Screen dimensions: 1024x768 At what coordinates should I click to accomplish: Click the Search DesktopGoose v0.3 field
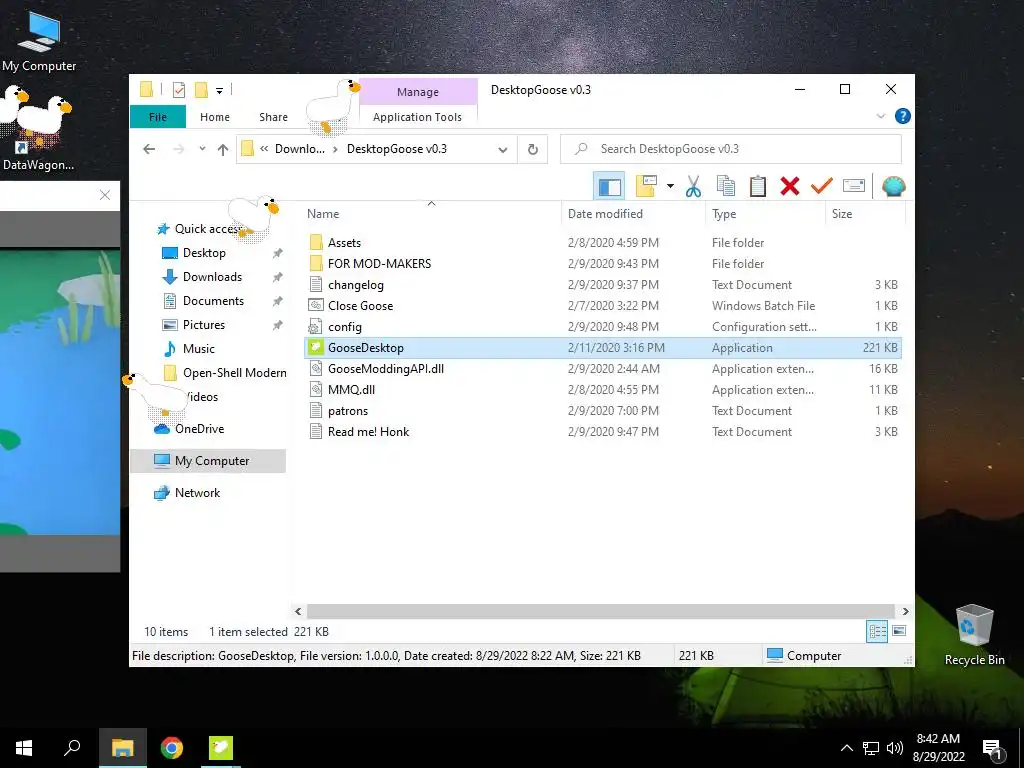731,149
